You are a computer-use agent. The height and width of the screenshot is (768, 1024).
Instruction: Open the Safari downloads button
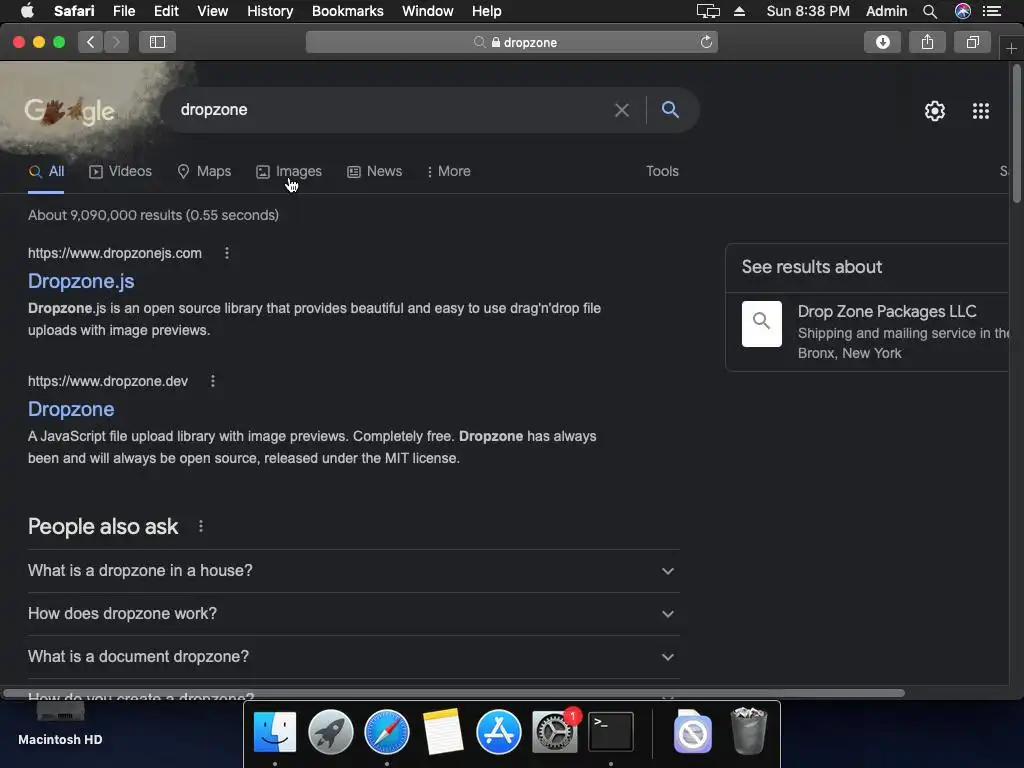(882, 42)
